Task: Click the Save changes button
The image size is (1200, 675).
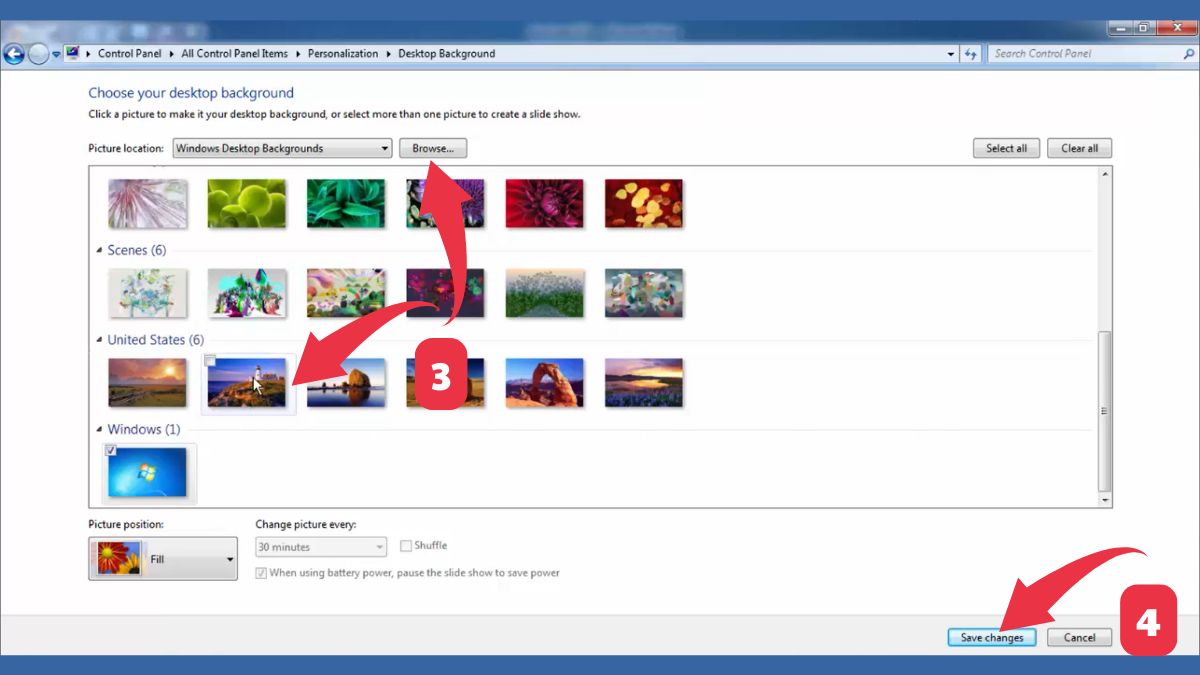Action: coord(991,637)
